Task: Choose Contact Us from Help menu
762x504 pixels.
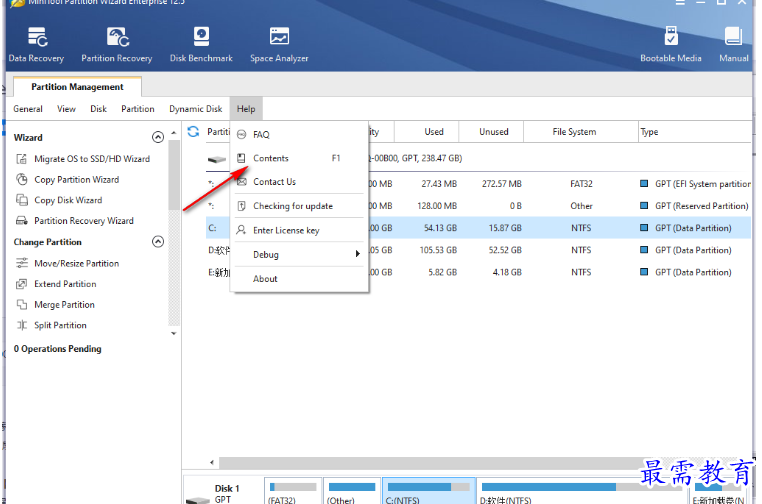Action: click(299, 182)
